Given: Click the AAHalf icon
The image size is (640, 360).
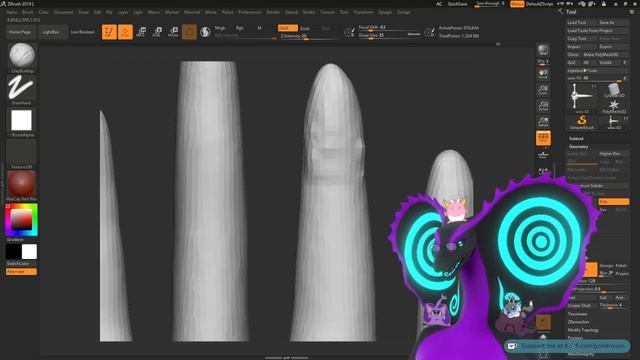Looking at the screenshot, I should [543, 122].
